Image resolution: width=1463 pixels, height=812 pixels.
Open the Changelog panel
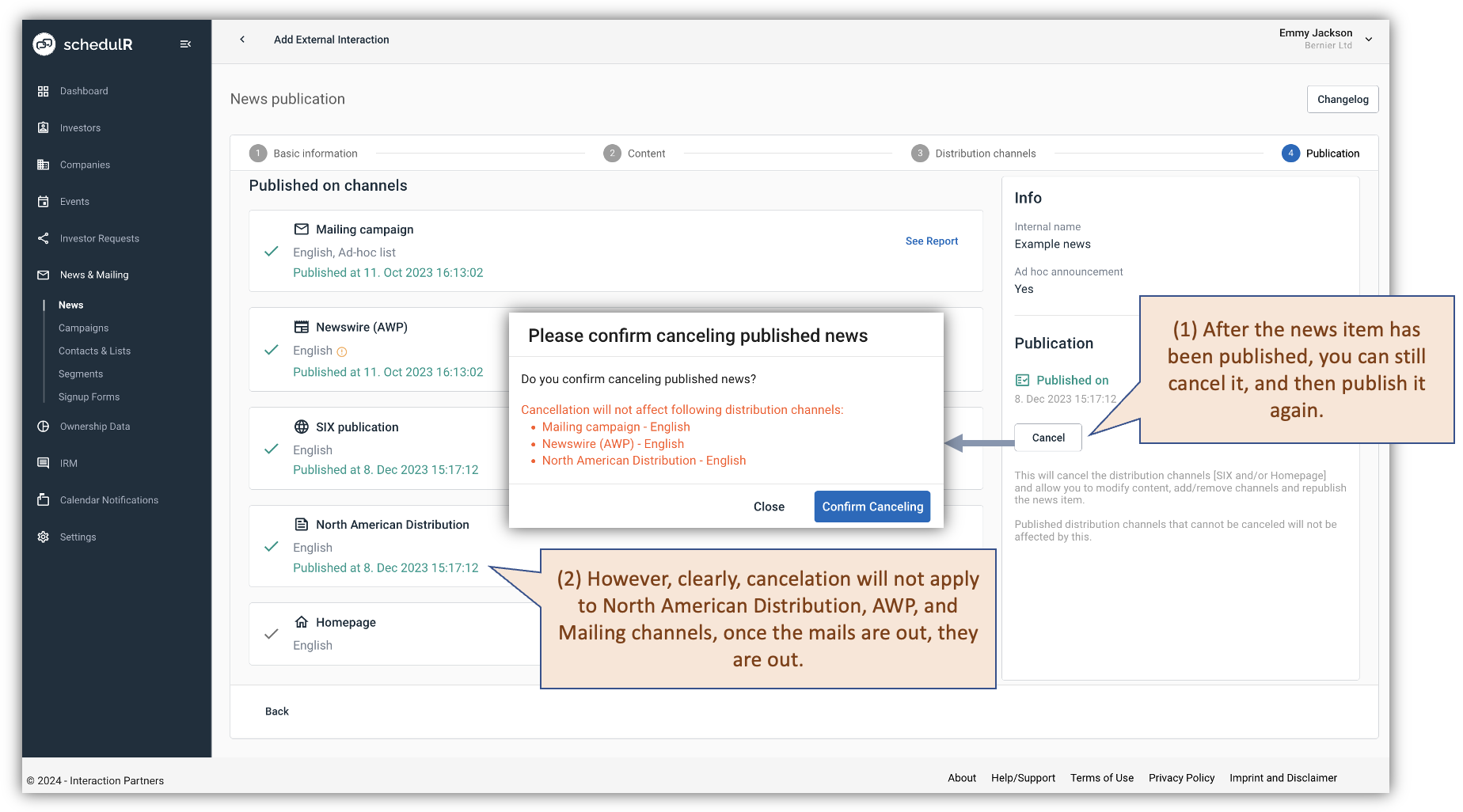click(x=1342, y=99)
